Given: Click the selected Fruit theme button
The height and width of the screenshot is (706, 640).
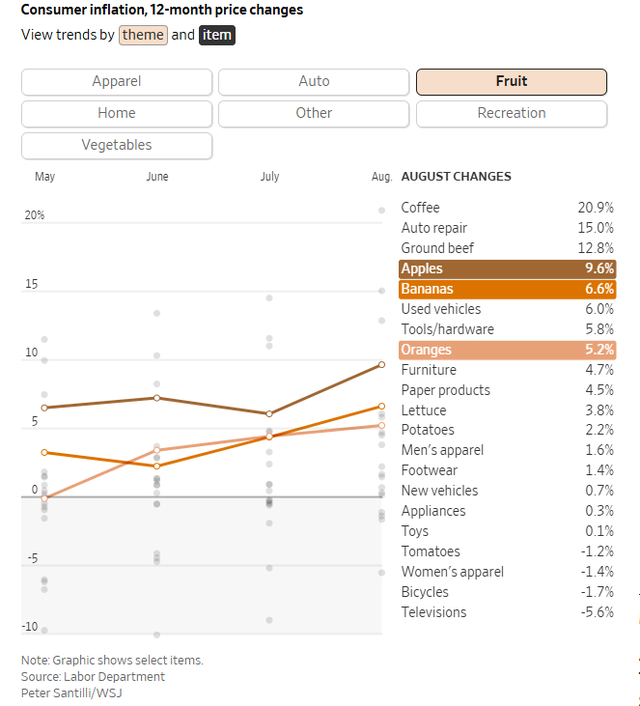Looking at the screenshot, I should tap(511, 82).
